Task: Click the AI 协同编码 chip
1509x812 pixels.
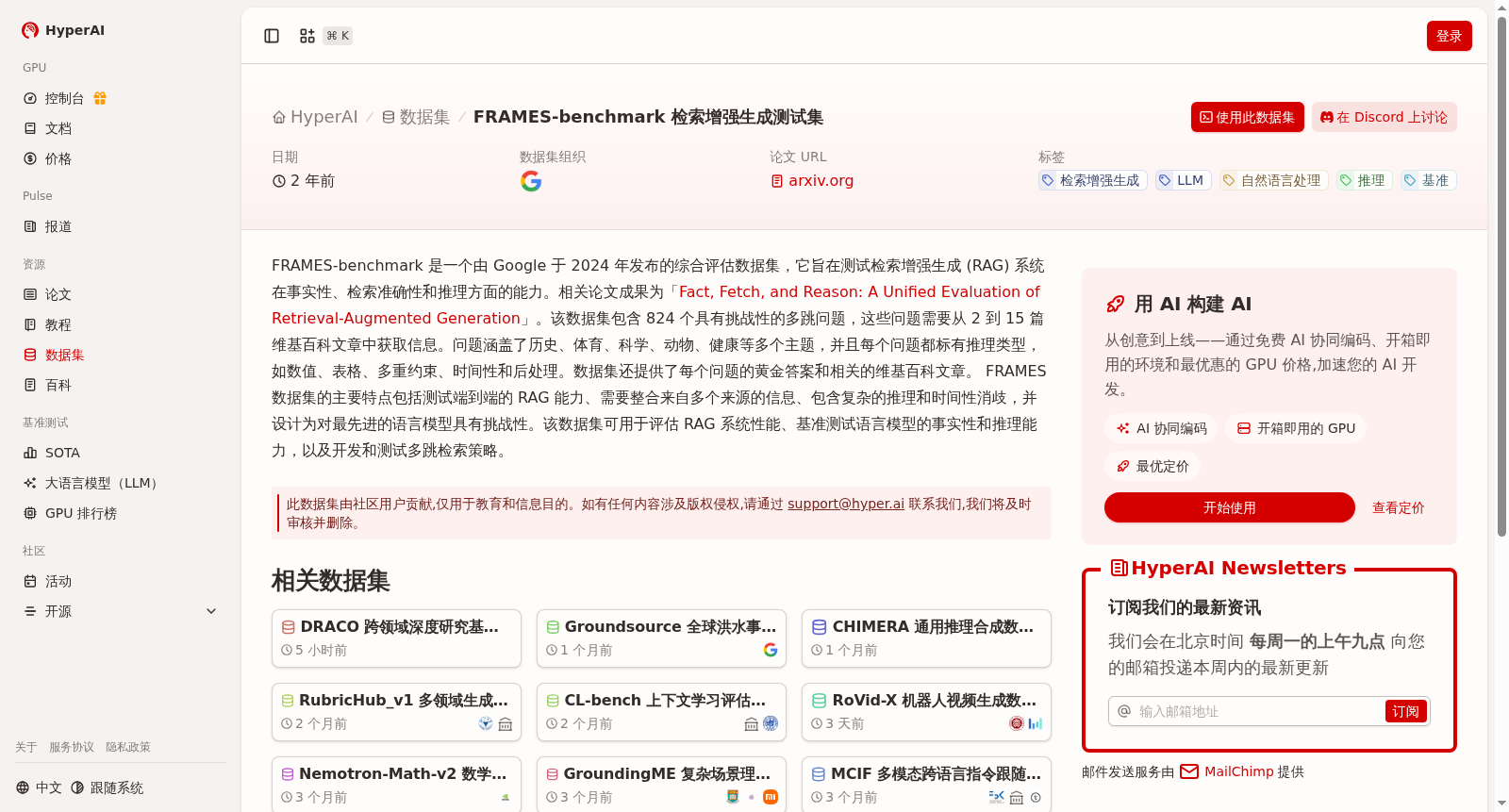Action: (x=1161, y=428)
